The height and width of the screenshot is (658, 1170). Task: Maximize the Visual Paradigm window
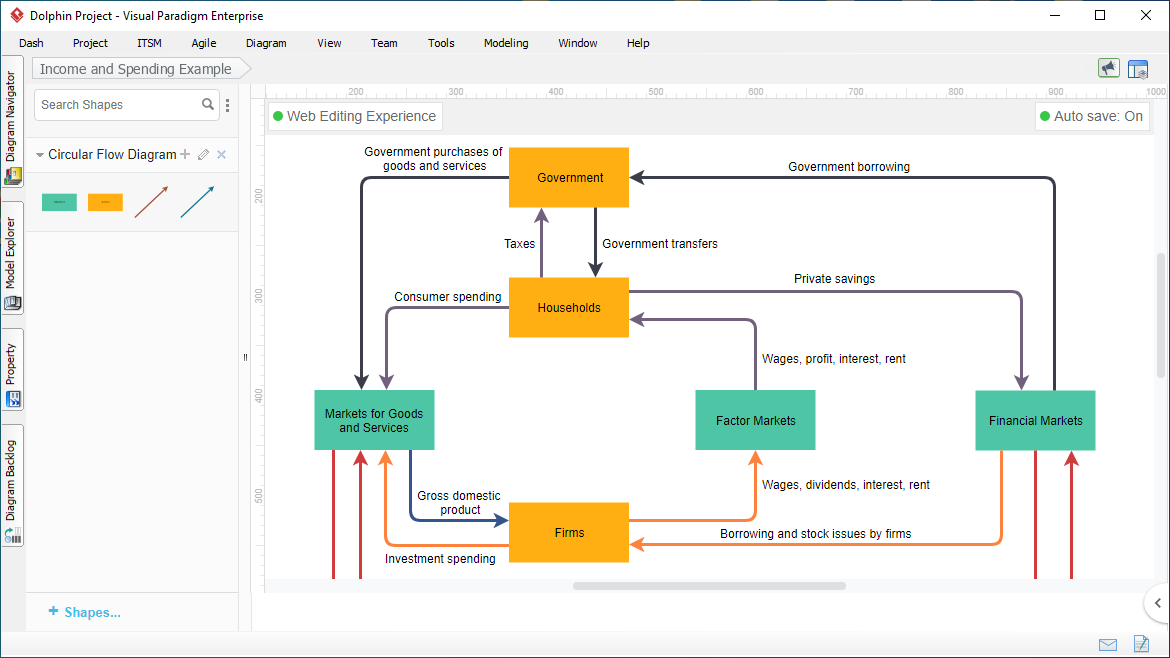(x=1100, y=15)
